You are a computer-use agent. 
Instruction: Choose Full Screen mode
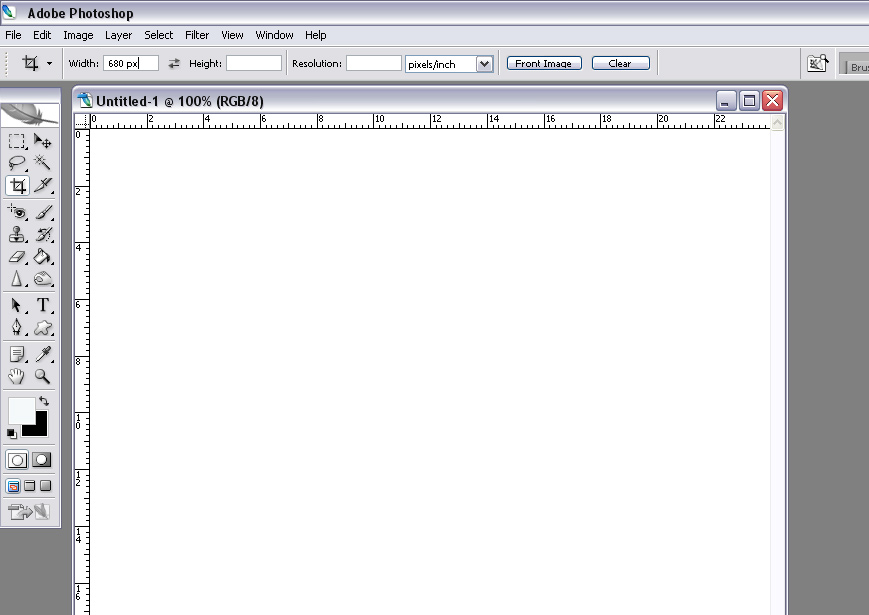[x=46, y=486]
